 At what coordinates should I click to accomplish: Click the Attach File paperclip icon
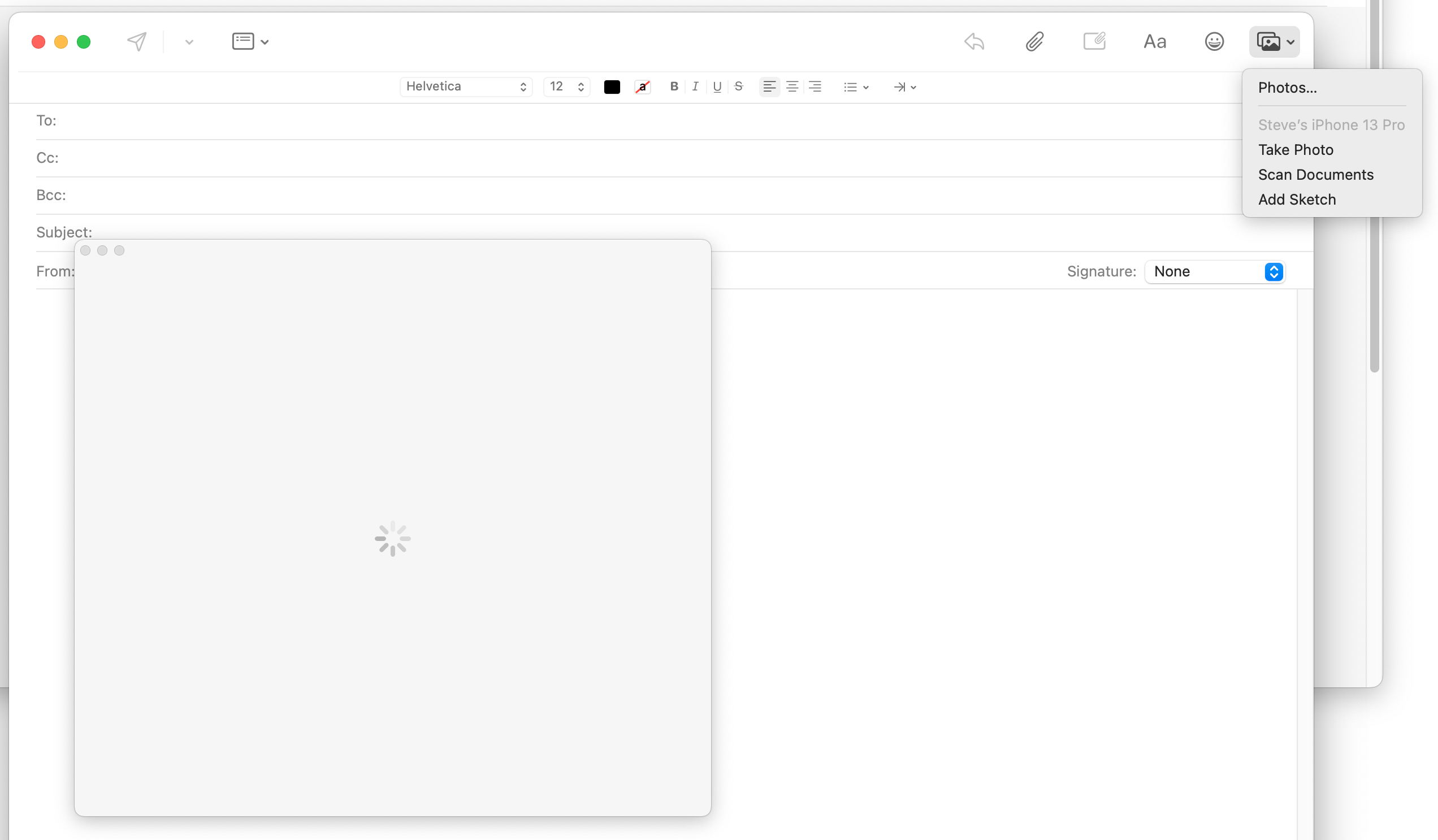point(1035,41)
